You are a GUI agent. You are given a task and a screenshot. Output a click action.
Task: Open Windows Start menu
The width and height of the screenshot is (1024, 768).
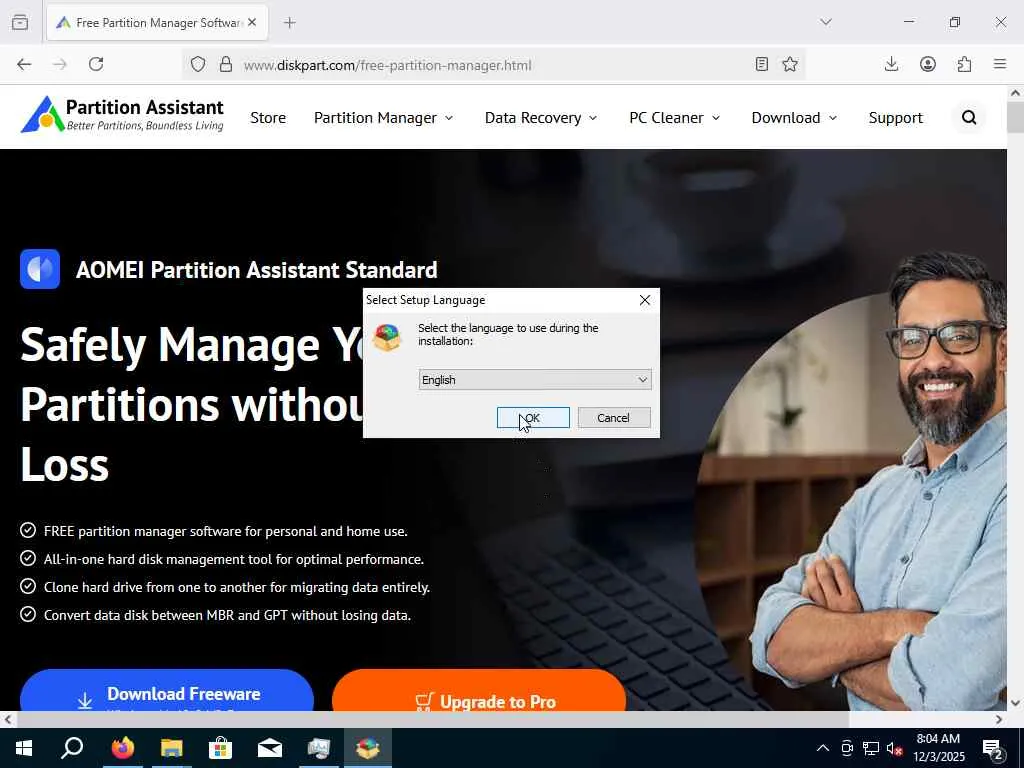coord(24,748)
